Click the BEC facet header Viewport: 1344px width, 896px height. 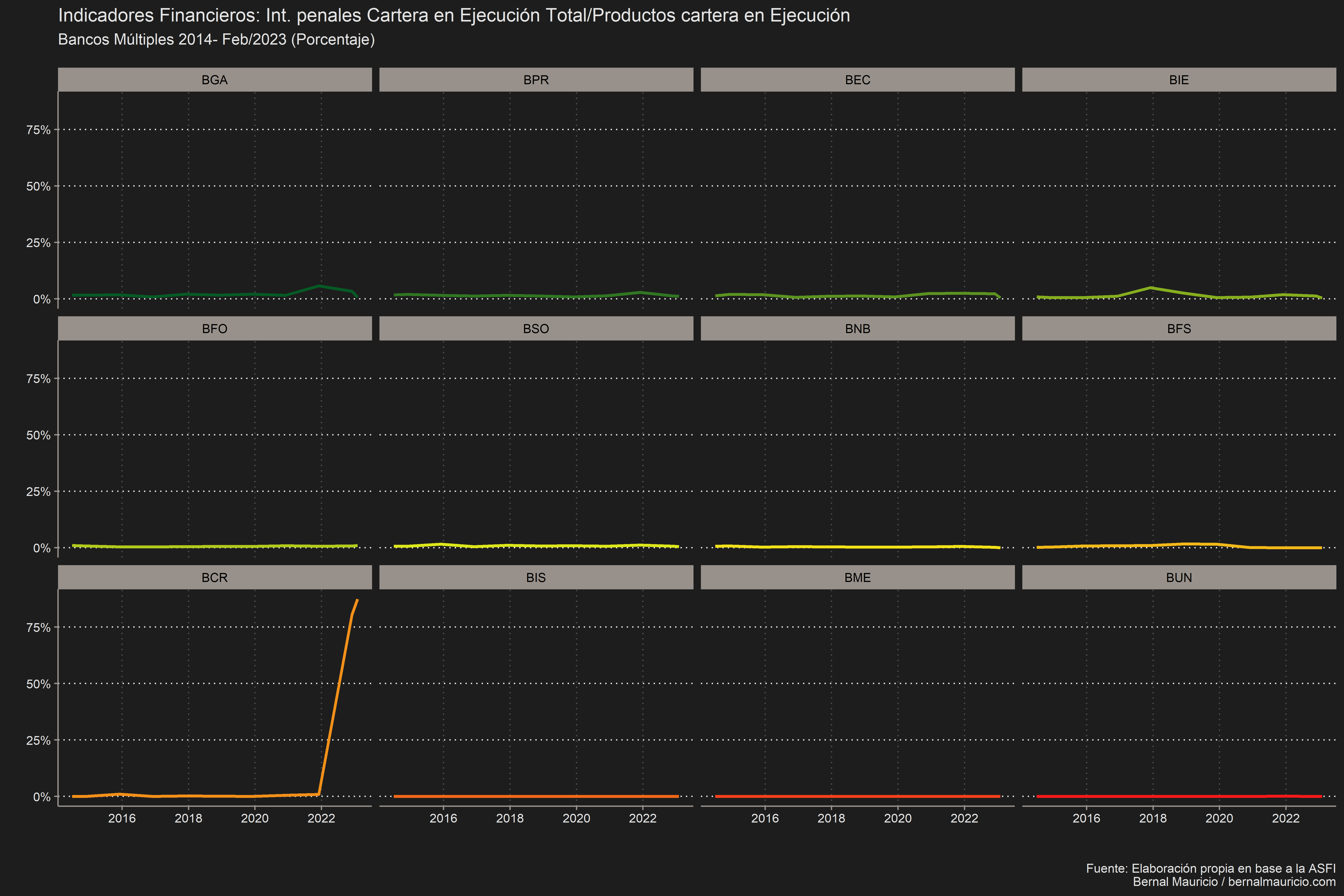tap(858, 80)
